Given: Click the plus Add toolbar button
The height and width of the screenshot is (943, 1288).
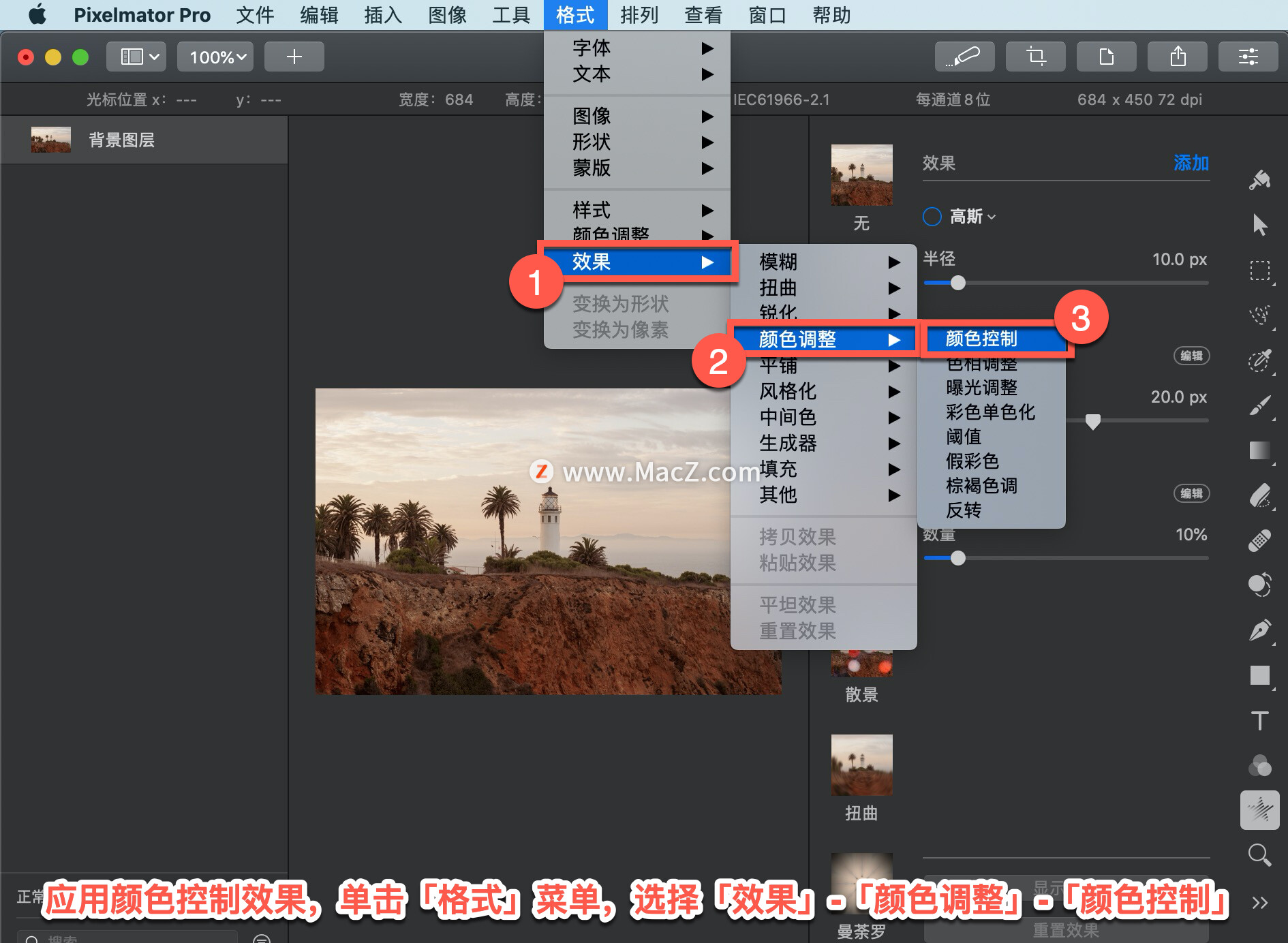Looking at the screenshot, I should tap(294, 57).
